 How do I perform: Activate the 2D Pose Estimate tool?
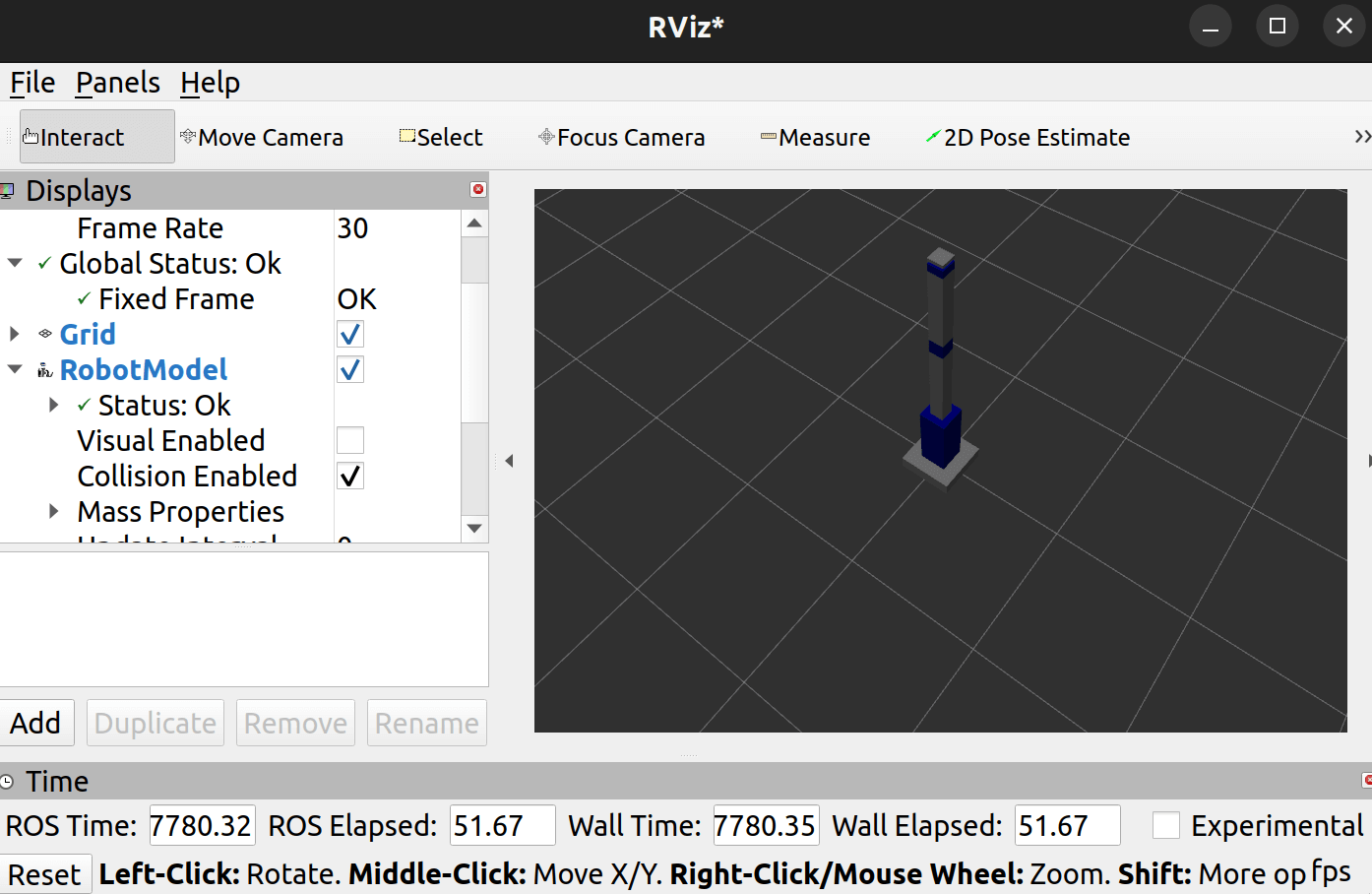coord(1028,137)
